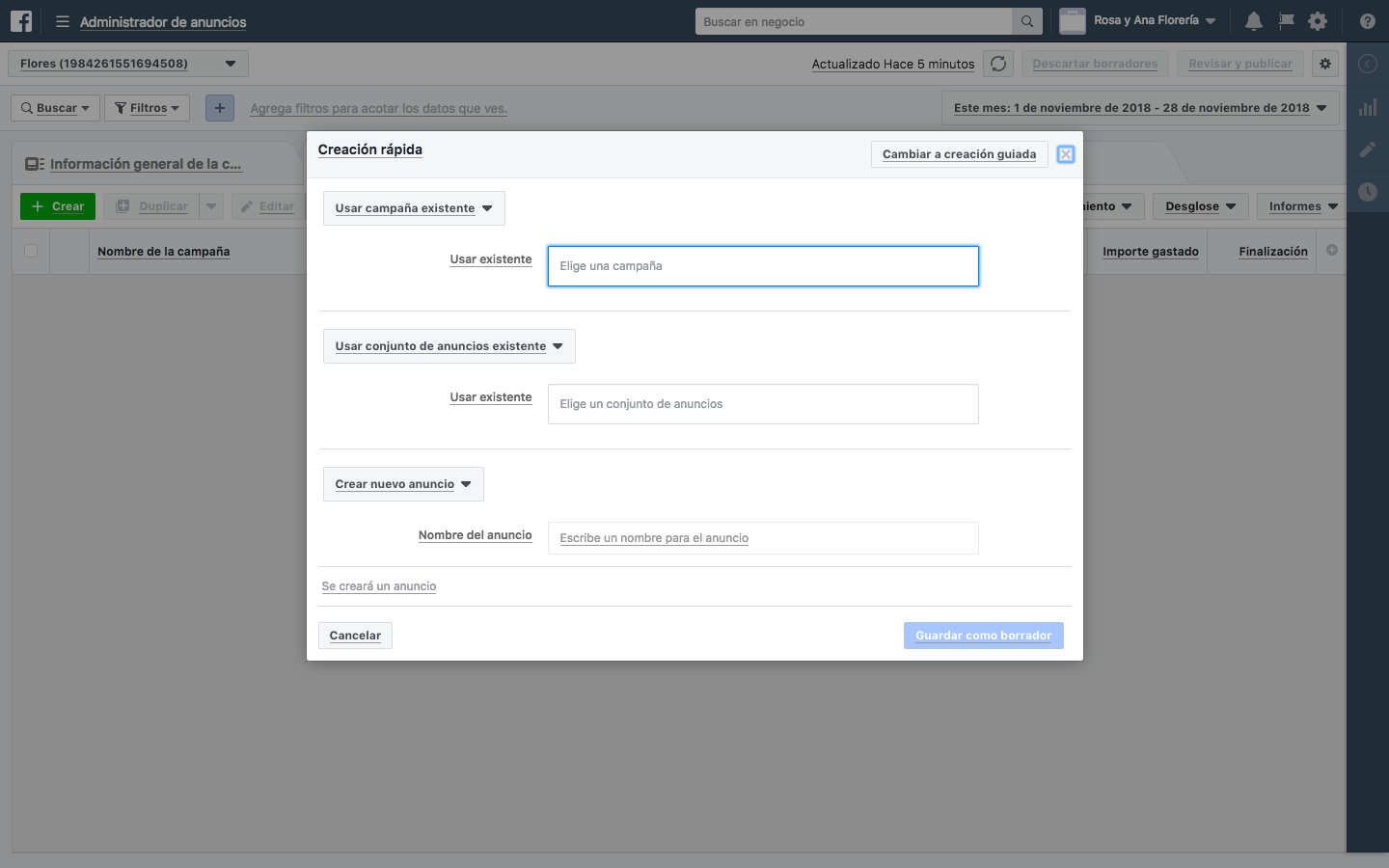Click the Administrador de anuncios title

click(163, 22)
